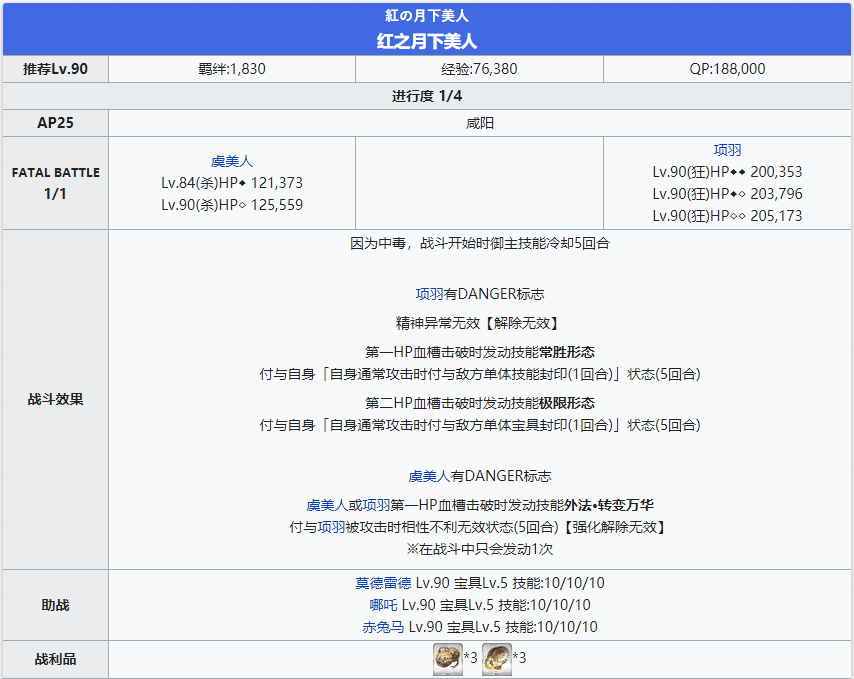The height and width of the screenshot is (679, 854).
Task: Click the location name 咸阳
Action: pos(479,123)
